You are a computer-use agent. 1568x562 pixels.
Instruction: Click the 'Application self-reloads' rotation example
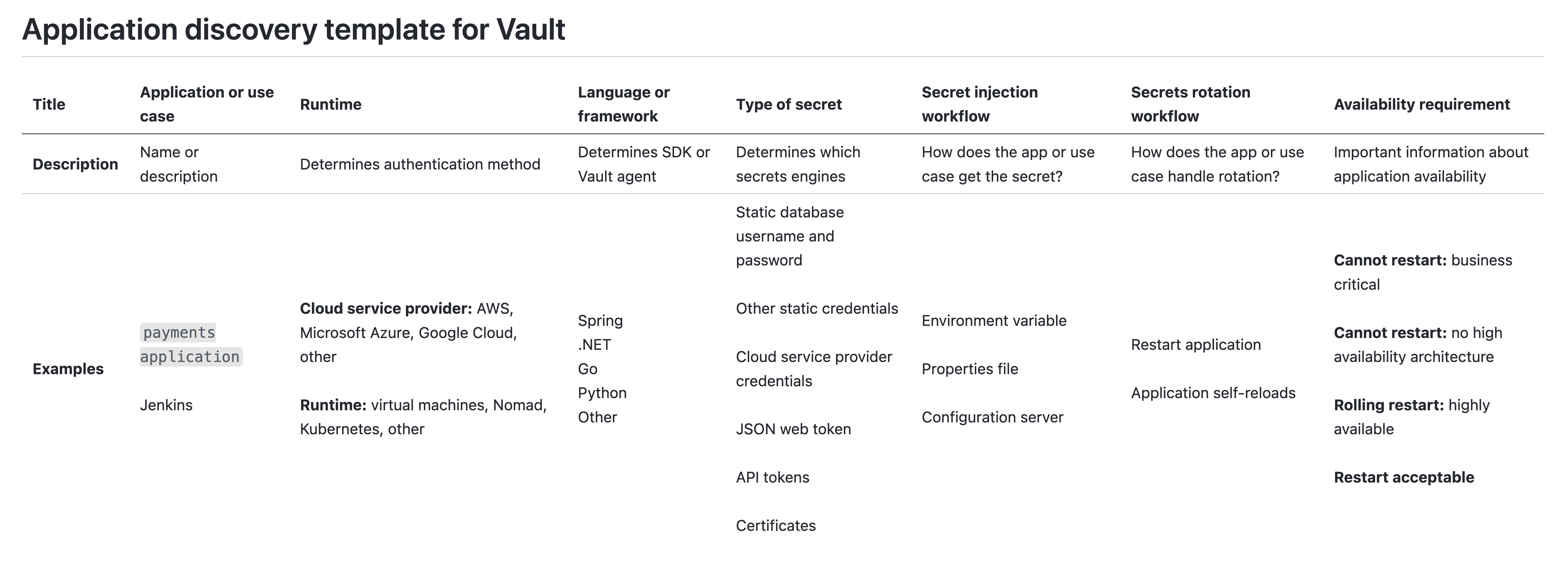[x=1212, y=393]
